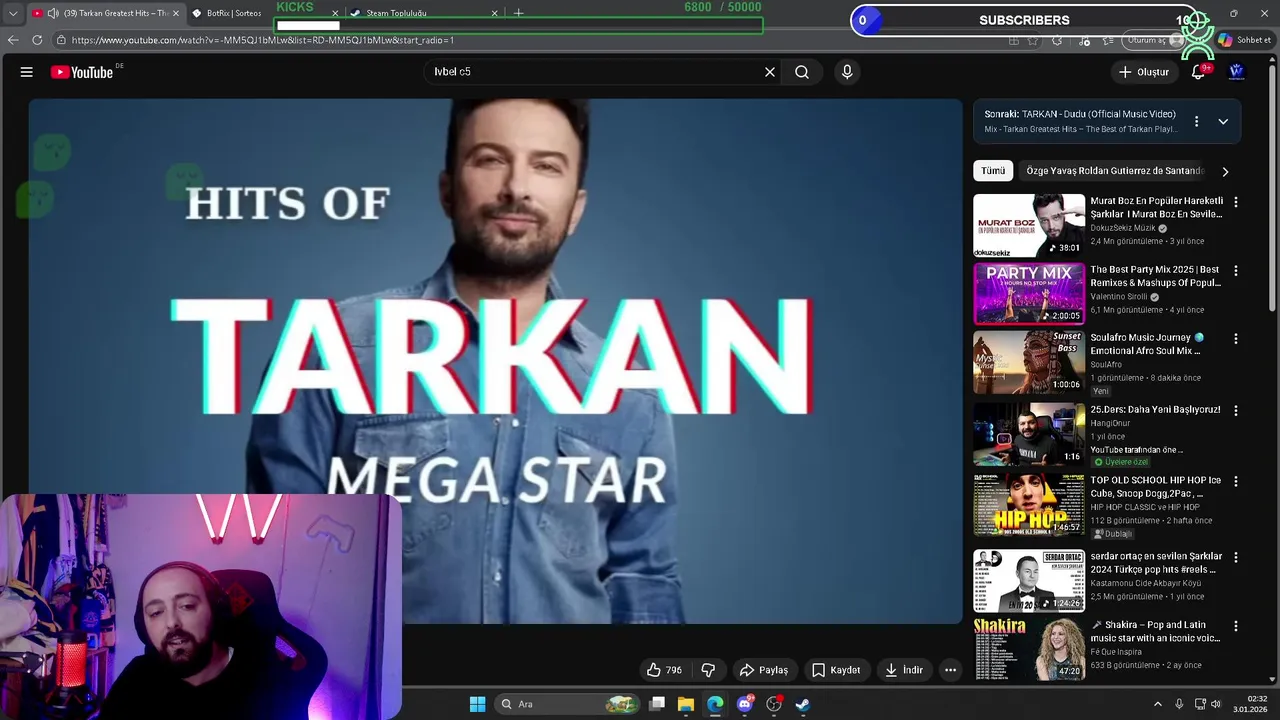Click the Oluştur create button
The image size is (1280, 720).
pyautogui.click(x=1143, y=72)
